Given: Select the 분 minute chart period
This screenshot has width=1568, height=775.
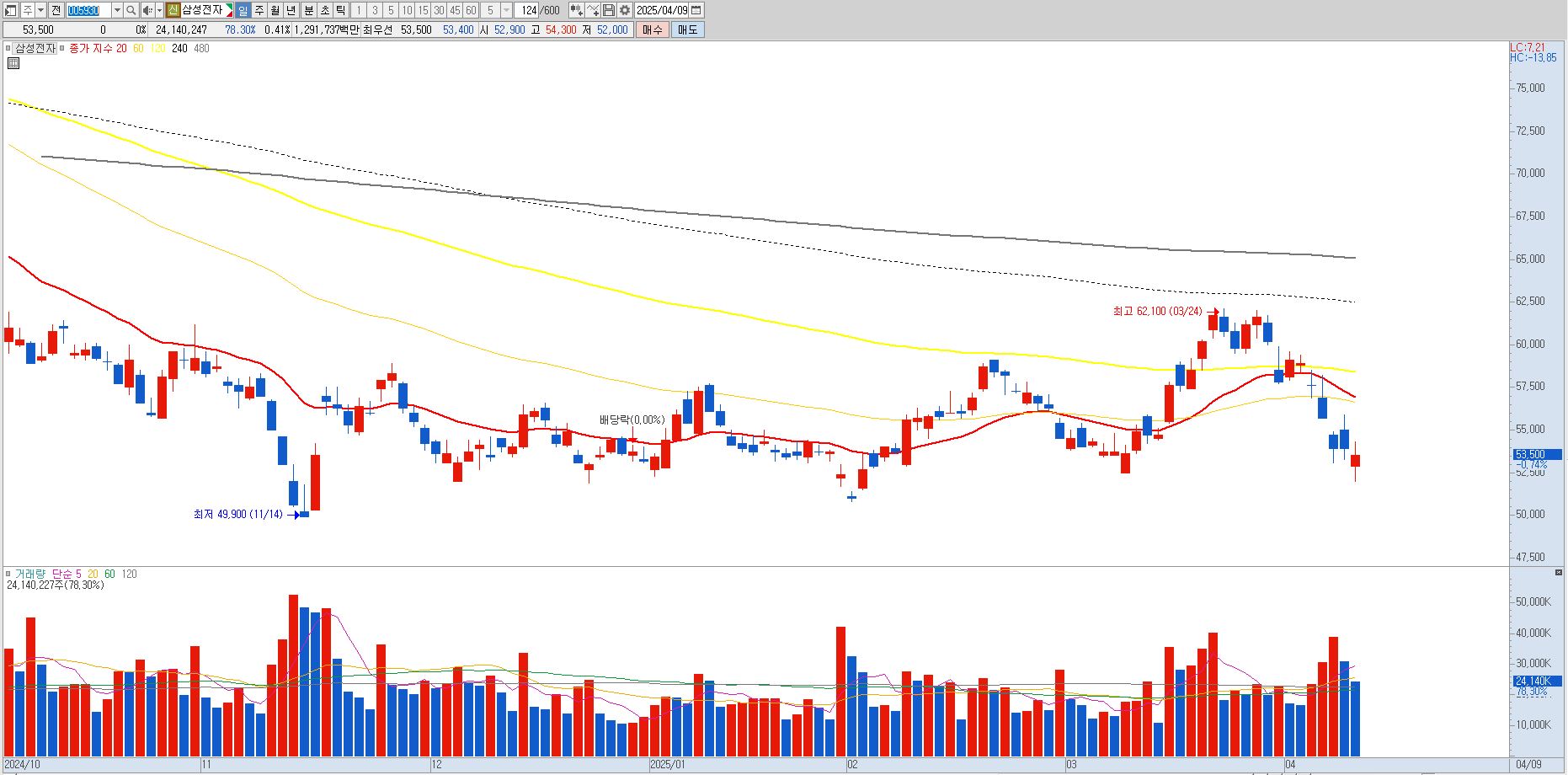Looking at the screenshot, I should (x=308, y=10).
